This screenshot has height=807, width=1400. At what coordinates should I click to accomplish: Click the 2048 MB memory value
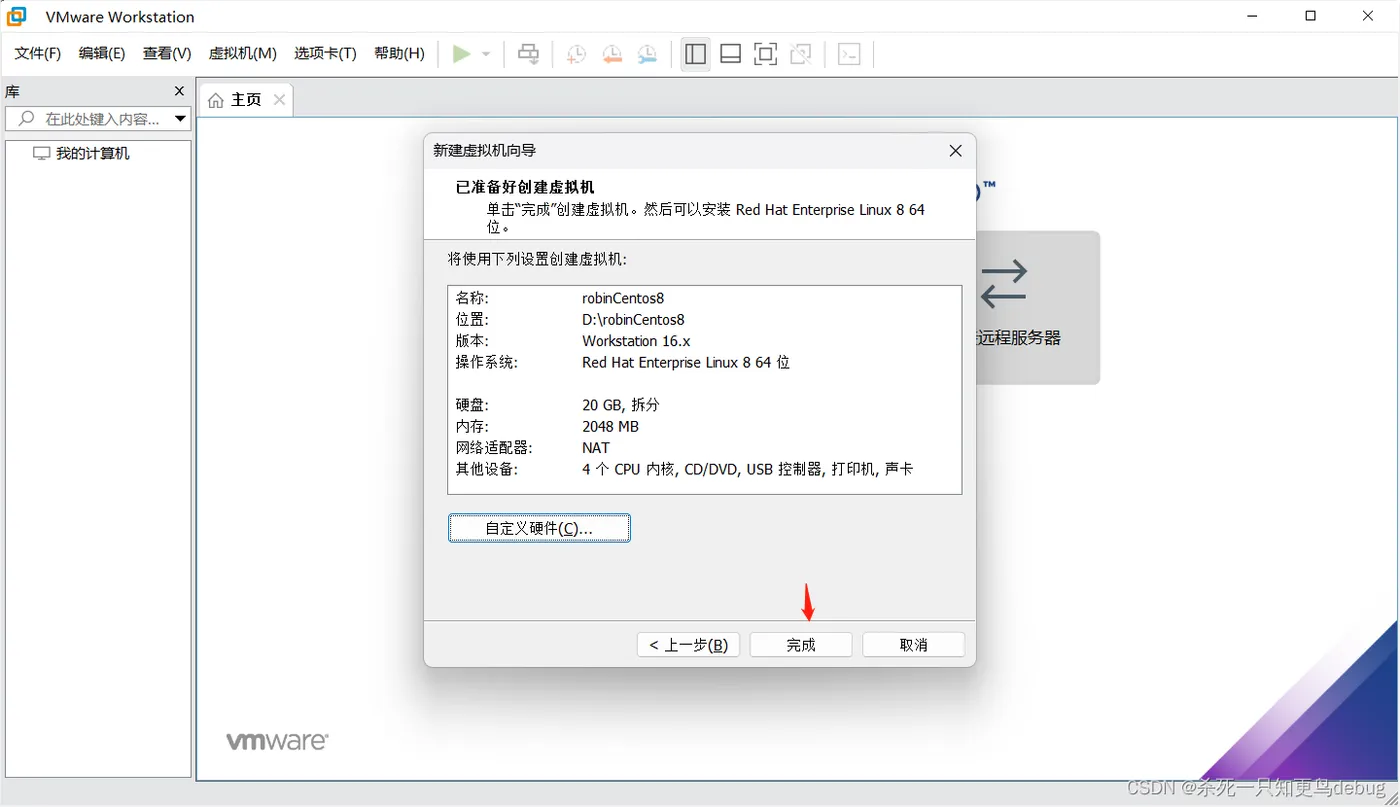coord(610,427)
